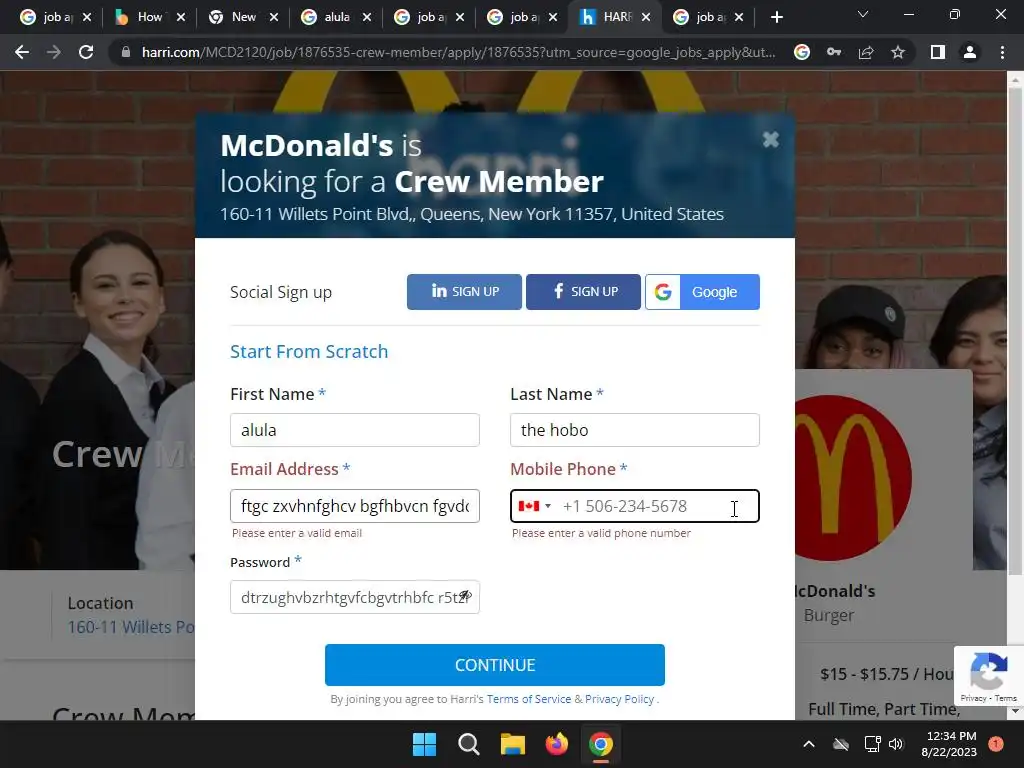
Task: Sign up with the LinkedIn button
Action: pos(464,291)
